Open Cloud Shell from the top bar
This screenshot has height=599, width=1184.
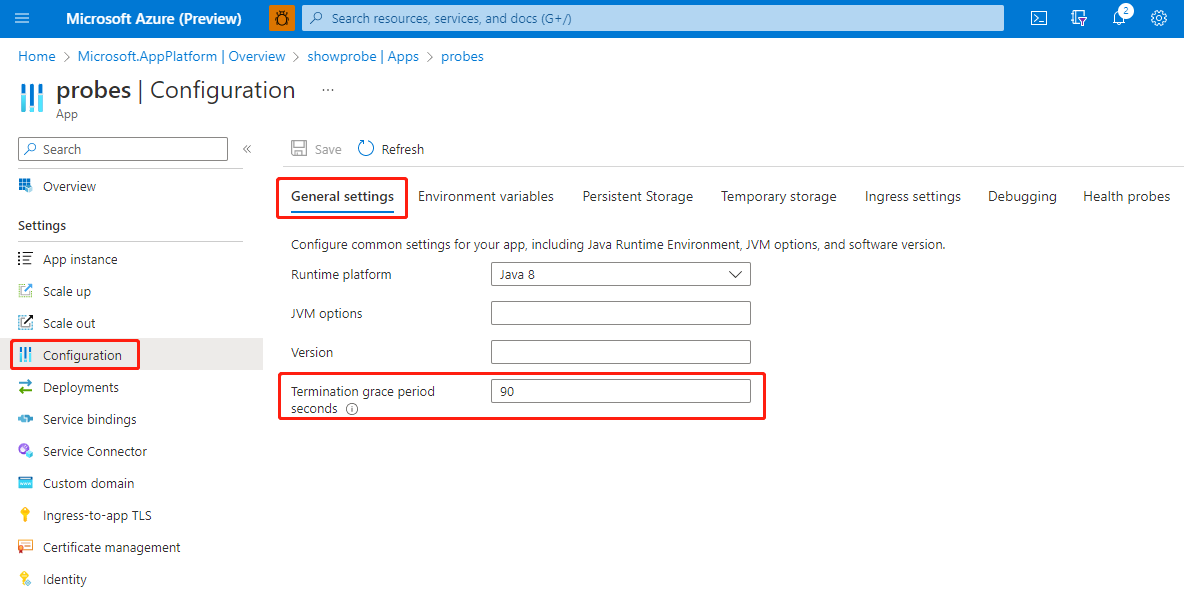(1039, 18)
